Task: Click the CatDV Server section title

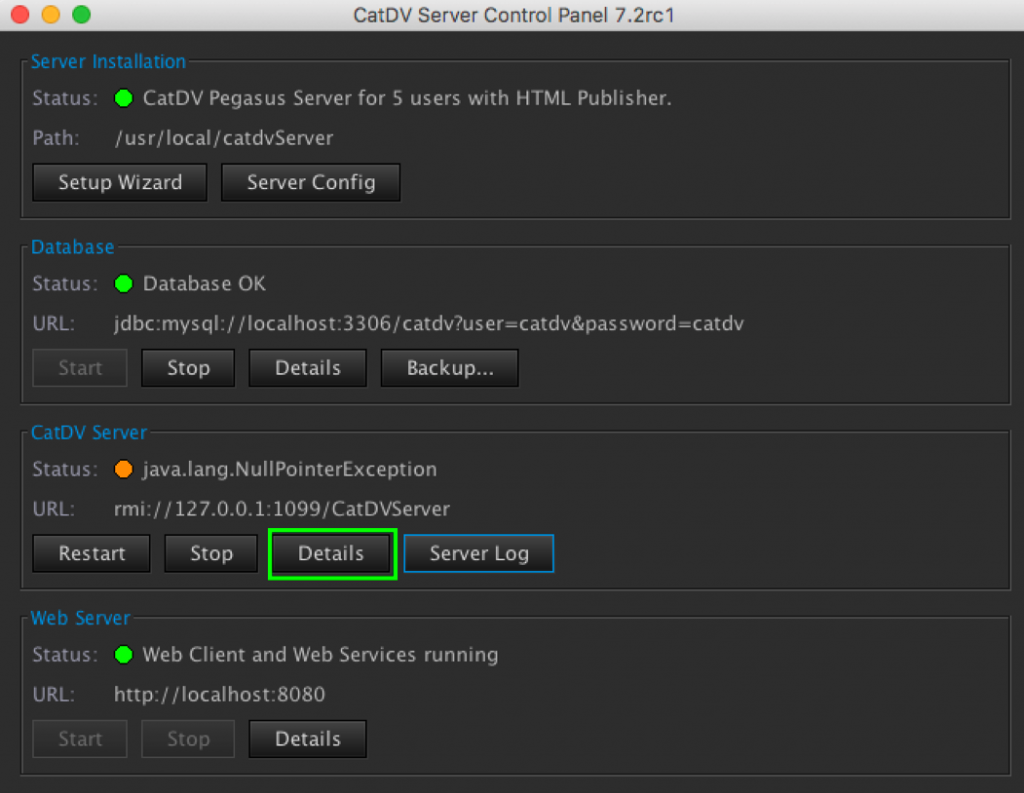Action: tap(89, 432)
